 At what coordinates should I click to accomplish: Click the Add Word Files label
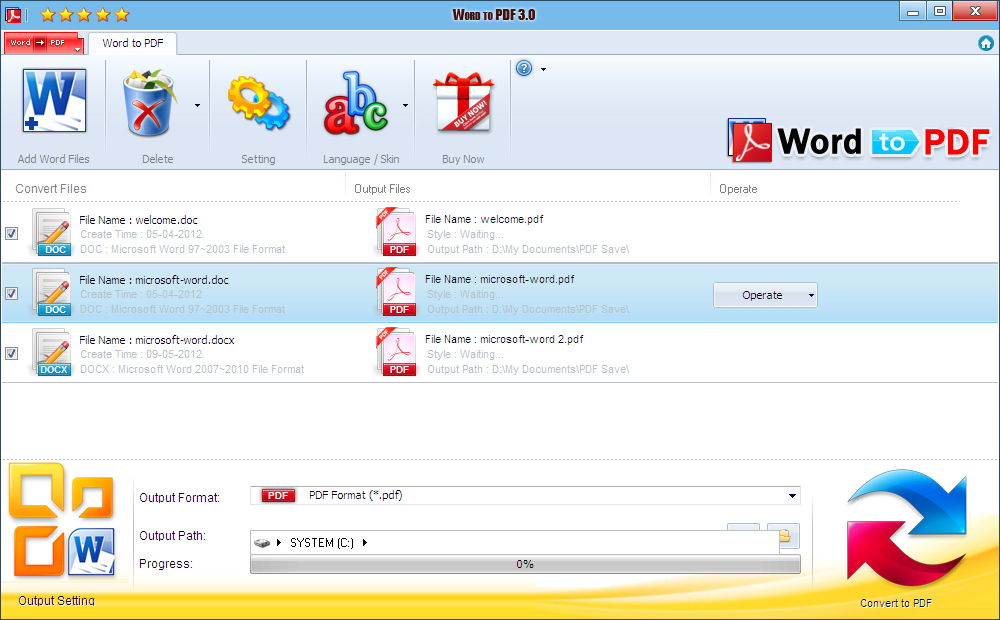point(54,159)
